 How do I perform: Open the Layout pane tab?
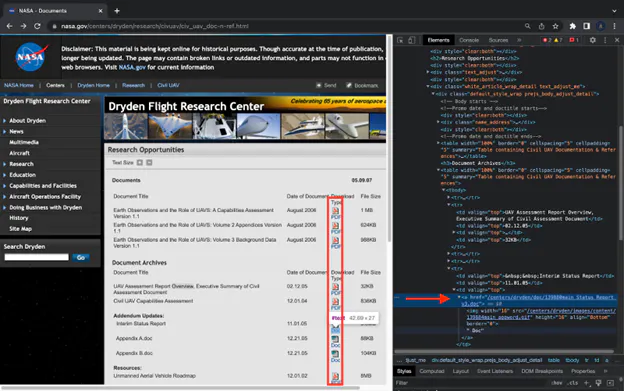pyautogui.click(x=460, y=371)
